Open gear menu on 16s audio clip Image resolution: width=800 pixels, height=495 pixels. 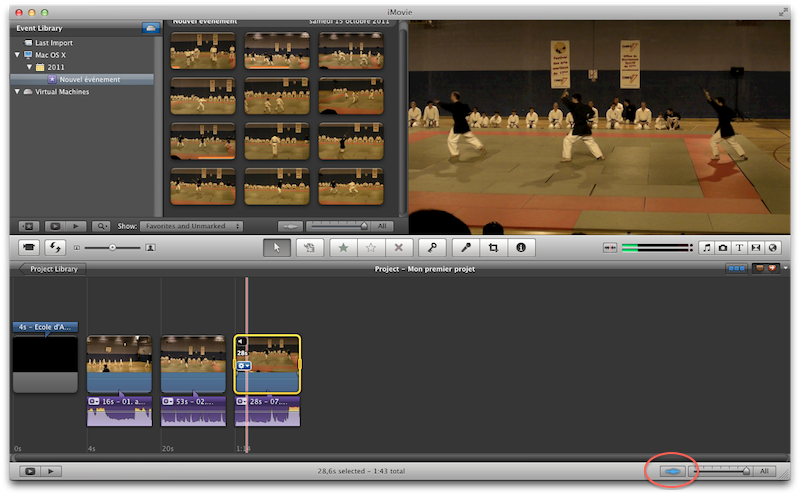pos(94,402)
